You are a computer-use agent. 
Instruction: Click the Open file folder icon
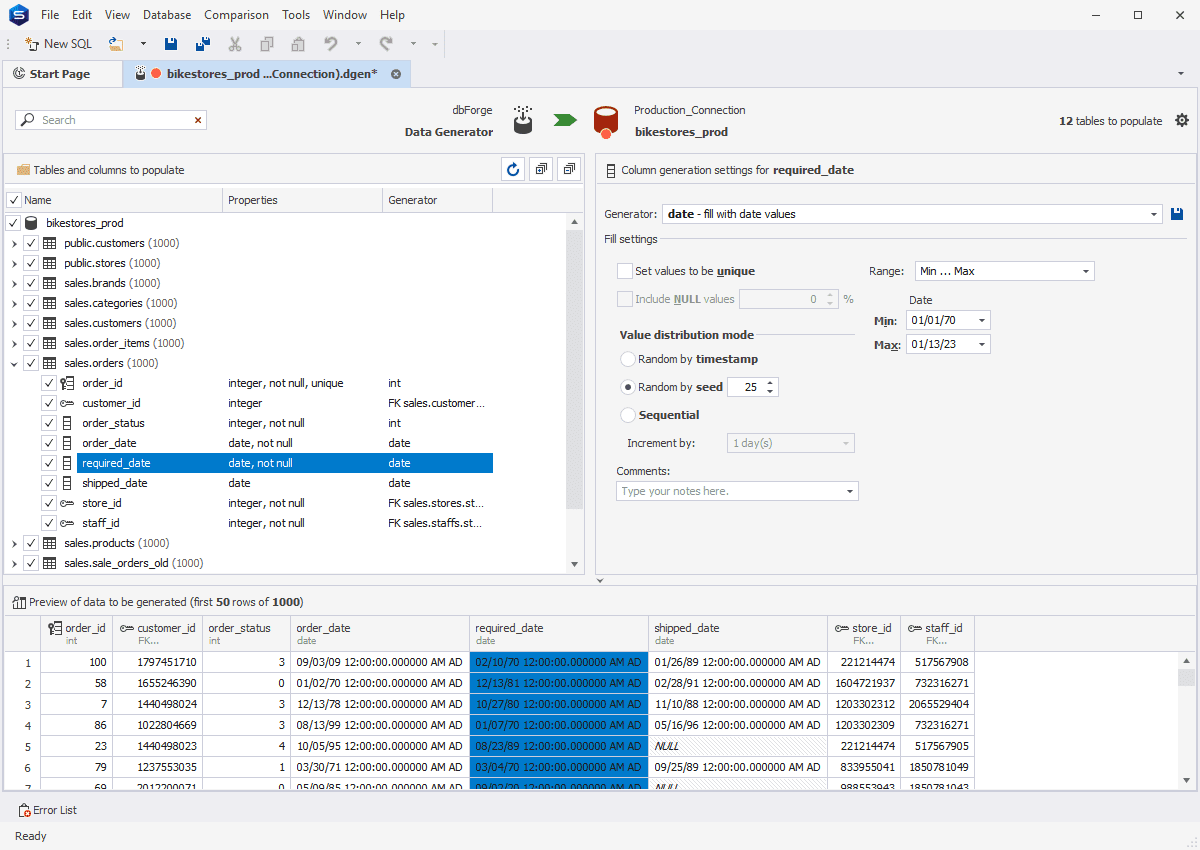click(x=116, y=44)
